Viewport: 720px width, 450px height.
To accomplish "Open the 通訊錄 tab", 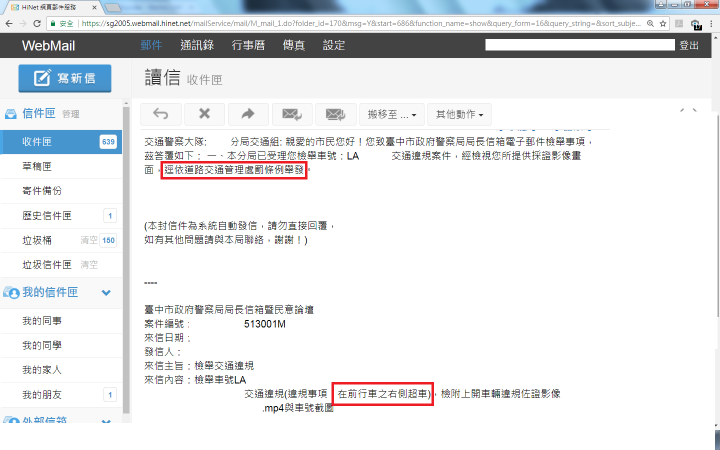I will 197,45.
